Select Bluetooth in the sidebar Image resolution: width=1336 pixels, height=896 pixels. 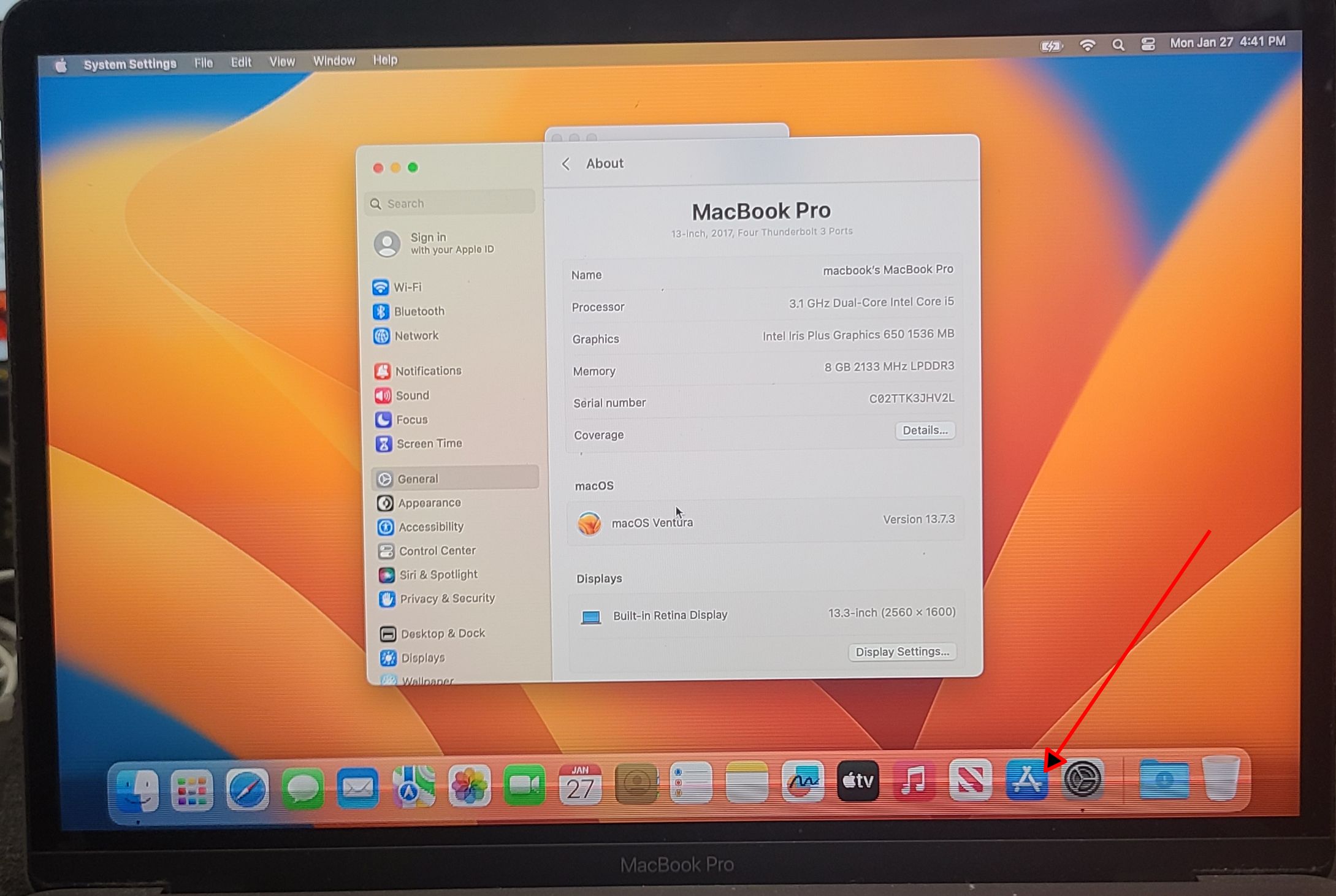click(x=418, y=311)
